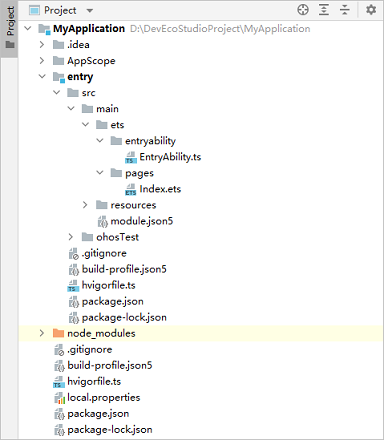384x440 pixels.
Task: Open the Project panel settings gear
Action: pyautogui.click(x=371, y=10)
